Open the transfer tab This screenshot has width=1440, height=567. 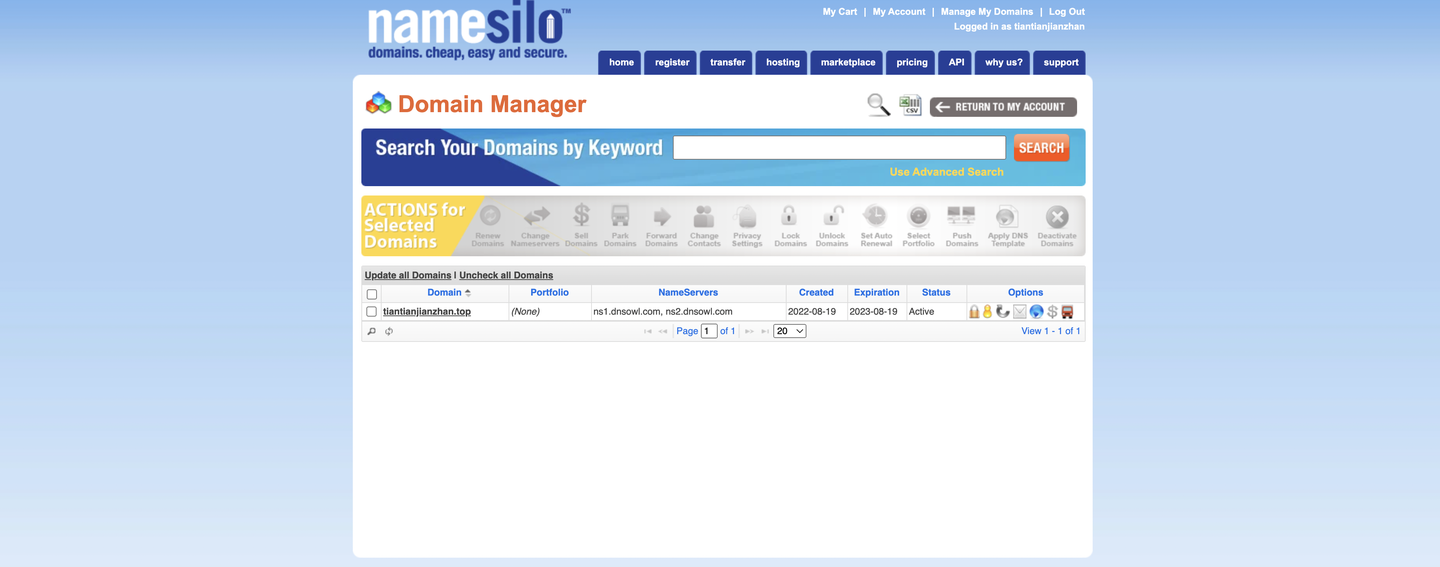tap(727, 63)
